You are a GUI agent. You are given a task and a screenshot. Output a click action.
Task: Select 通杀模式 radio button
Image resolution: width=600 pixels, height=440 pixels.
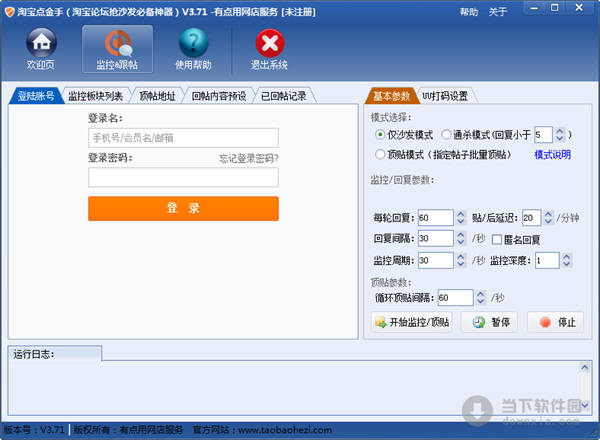[x=446, y=135]
